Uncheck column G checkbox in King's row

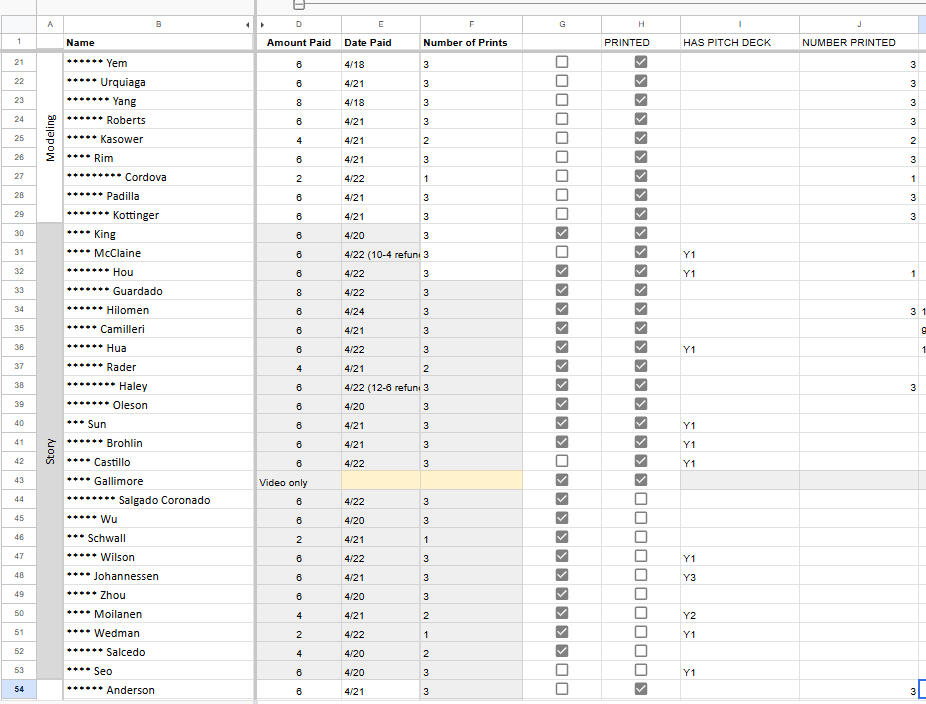pos(562,234)
